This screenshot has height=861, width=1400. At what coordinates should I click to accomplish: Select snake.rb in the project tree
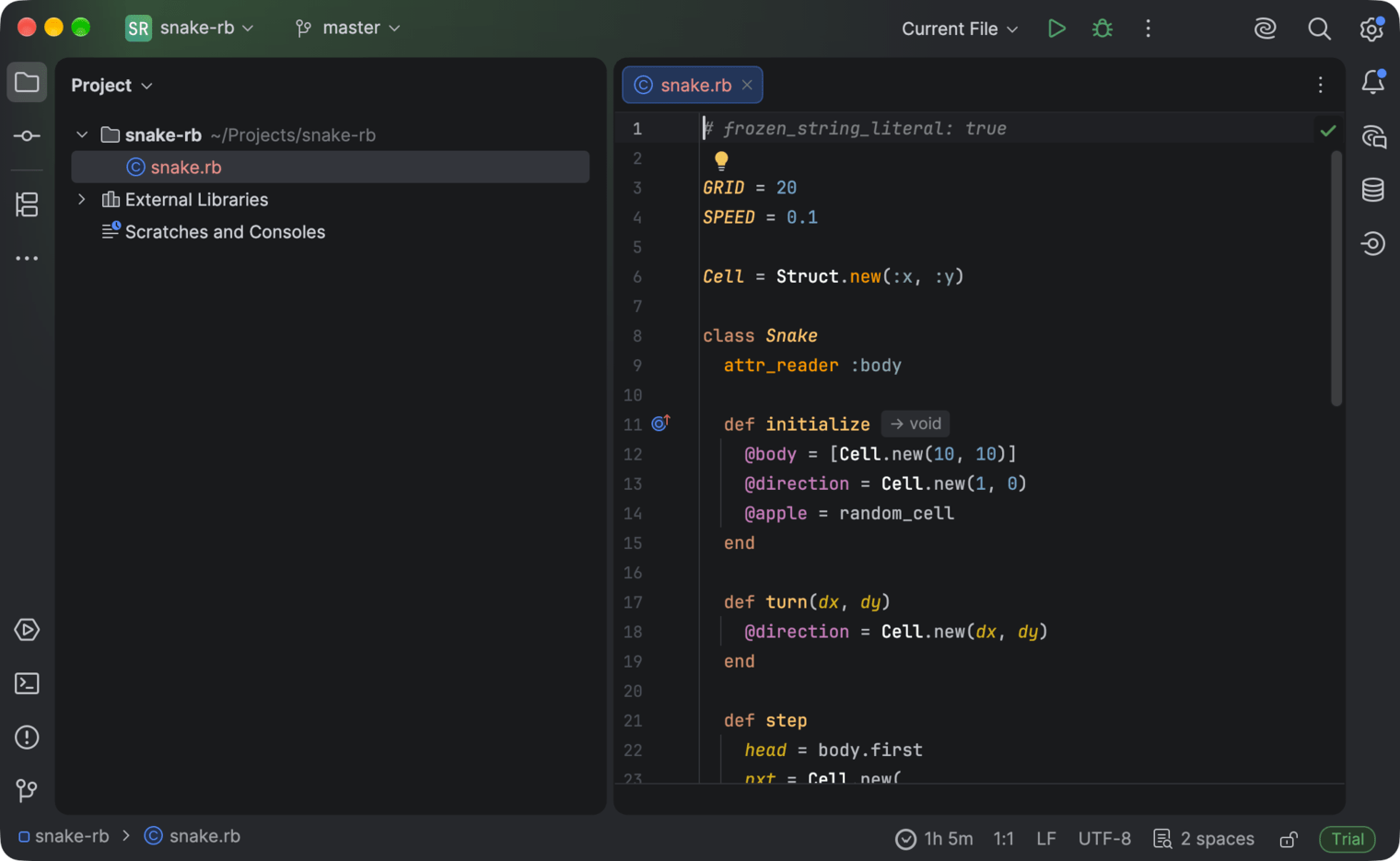coord(330,167)
